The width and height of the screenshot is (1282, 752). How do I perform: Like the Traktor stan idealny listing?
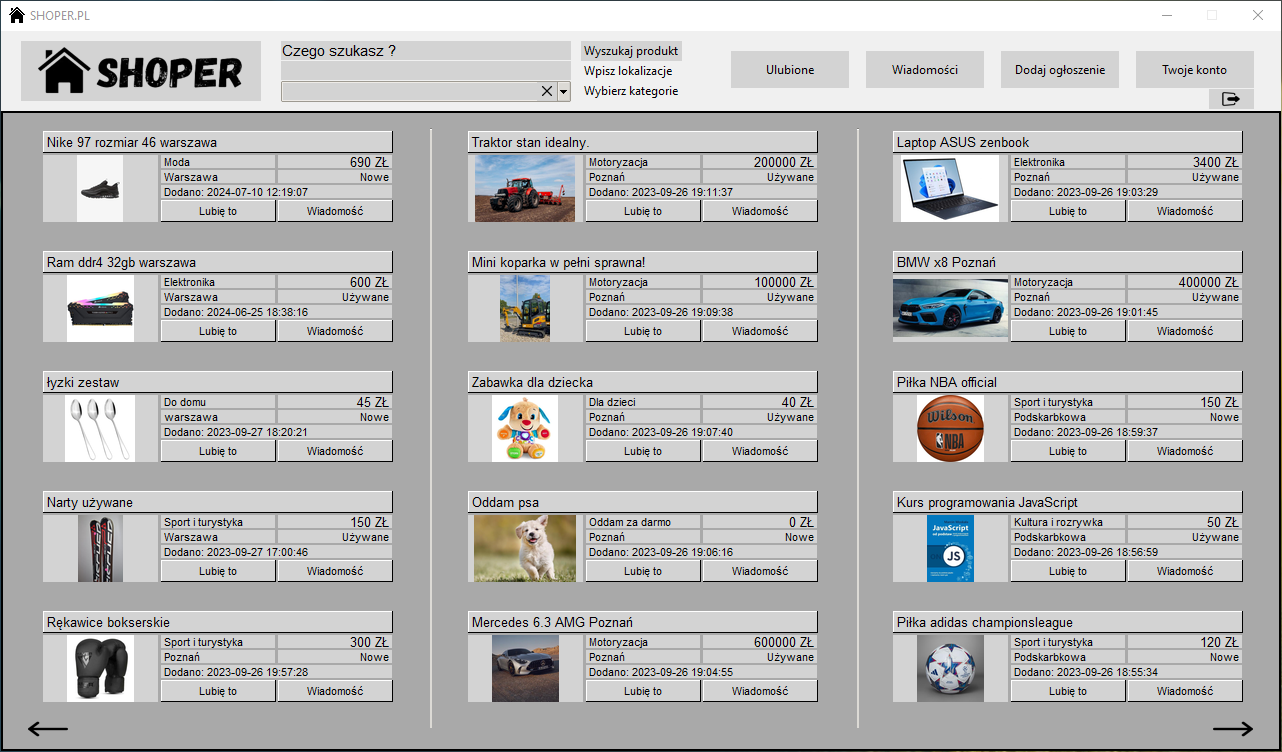pyautogui.click(x=642, y=210)
